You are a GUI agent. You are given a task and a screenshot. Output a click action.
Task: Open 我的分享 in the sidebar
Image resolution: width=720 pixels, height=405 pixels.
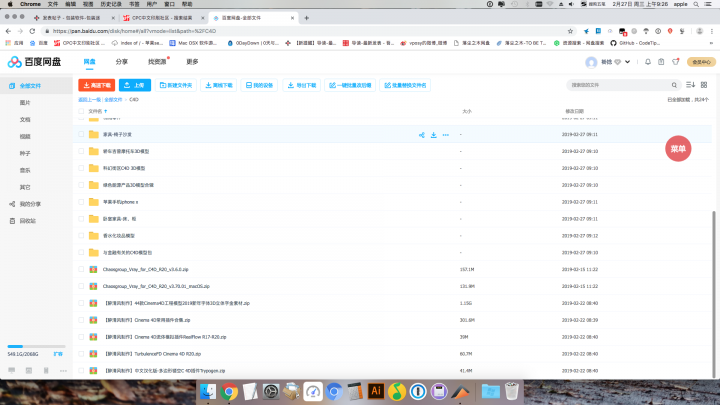click(x=30, y=203)
